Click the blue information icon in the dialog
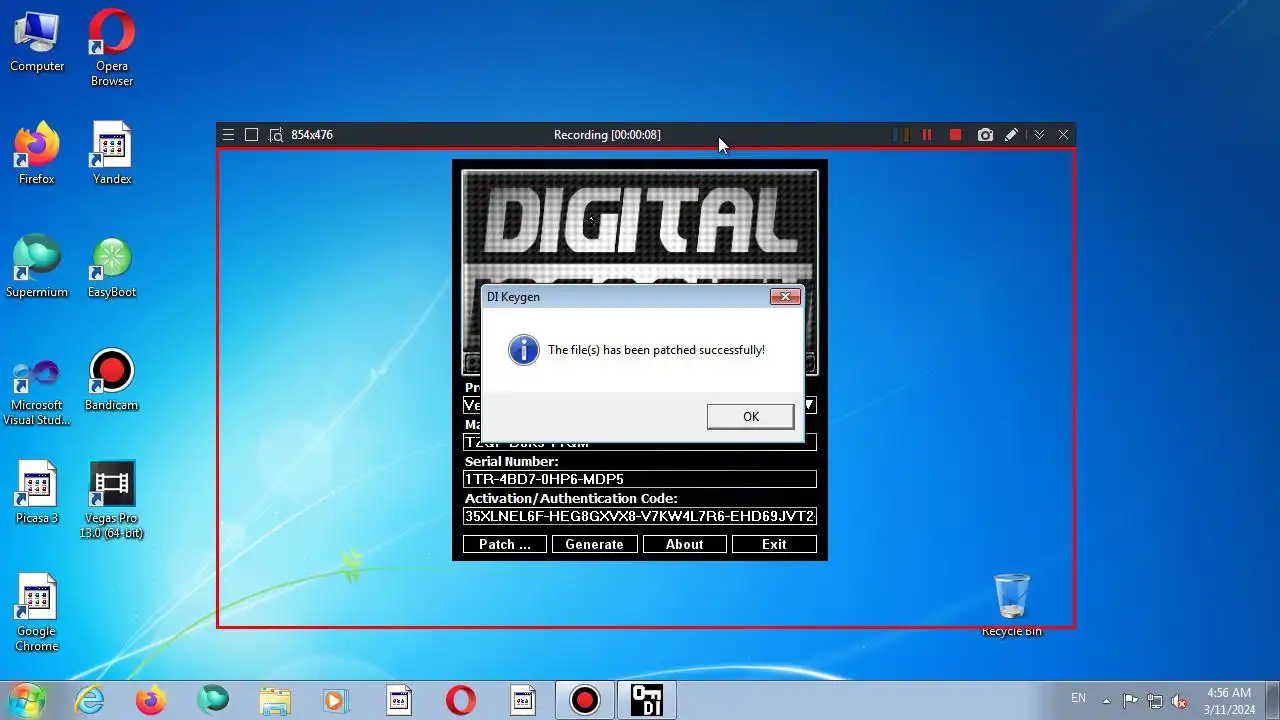Viewport: 1280px width, 720px height. [x=523, y=350]
